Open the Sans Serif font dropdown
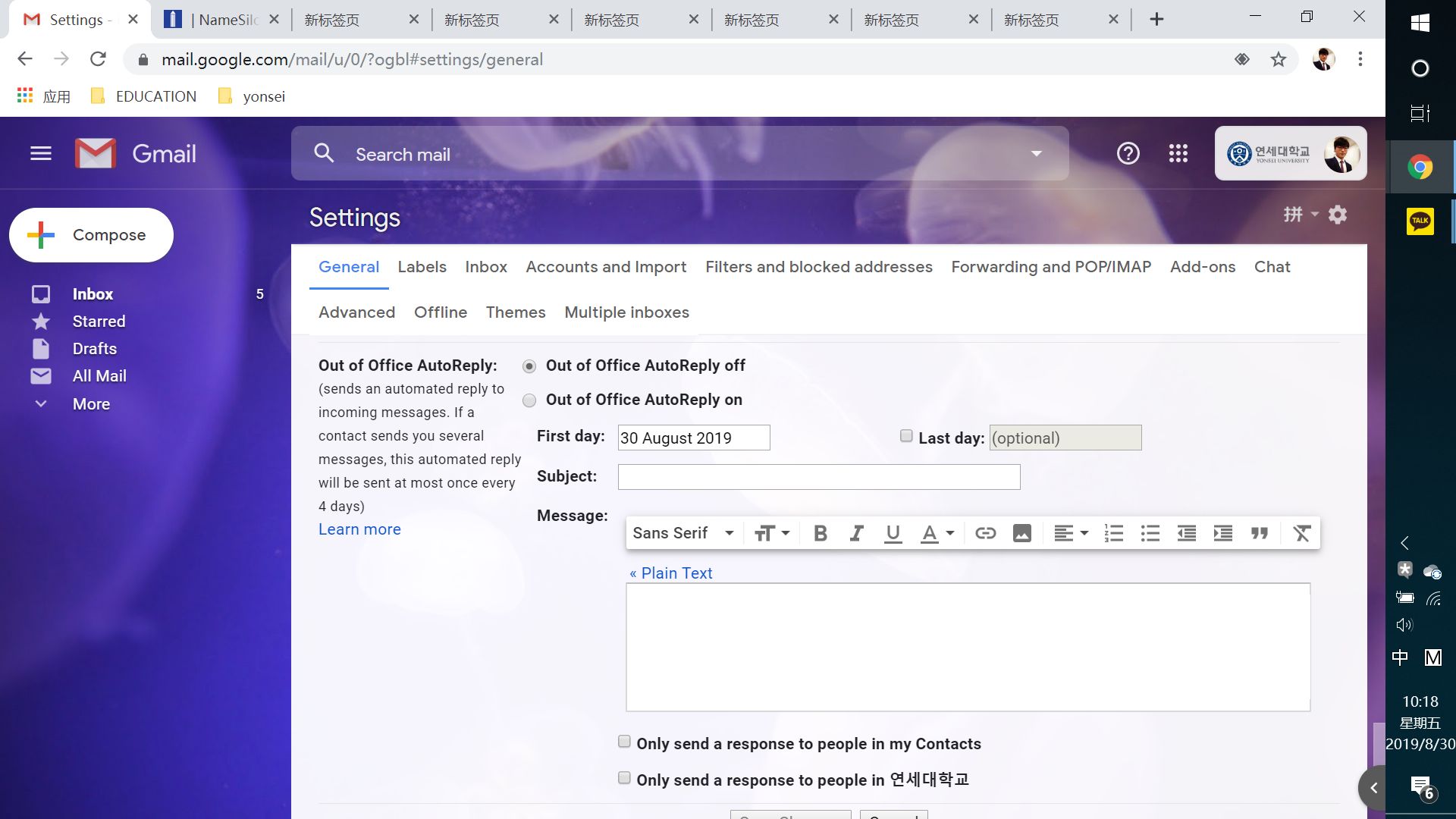The width and height of the screenshot is (1456, 819). pos(682,533)
